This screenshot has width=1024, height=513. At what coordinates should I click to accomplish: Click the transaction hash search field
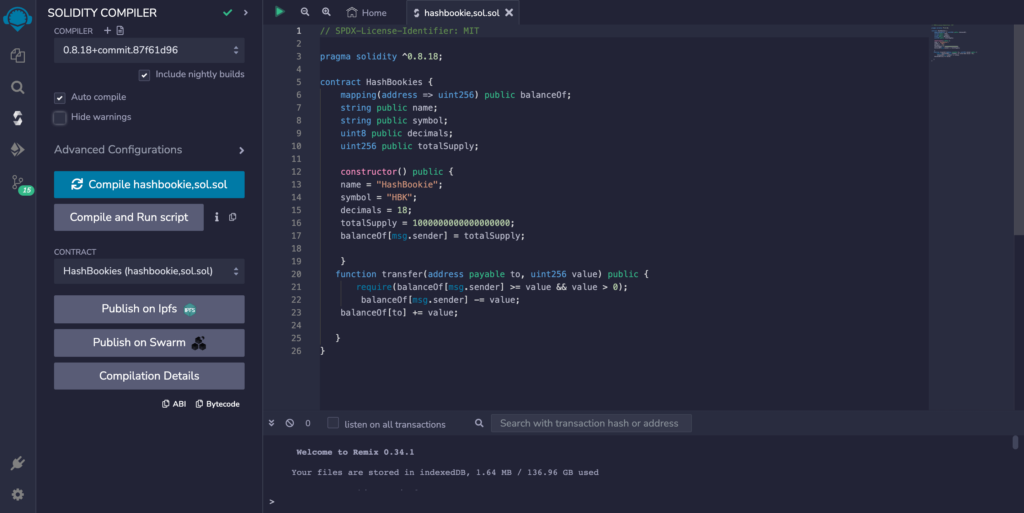(x=591, y=423)
